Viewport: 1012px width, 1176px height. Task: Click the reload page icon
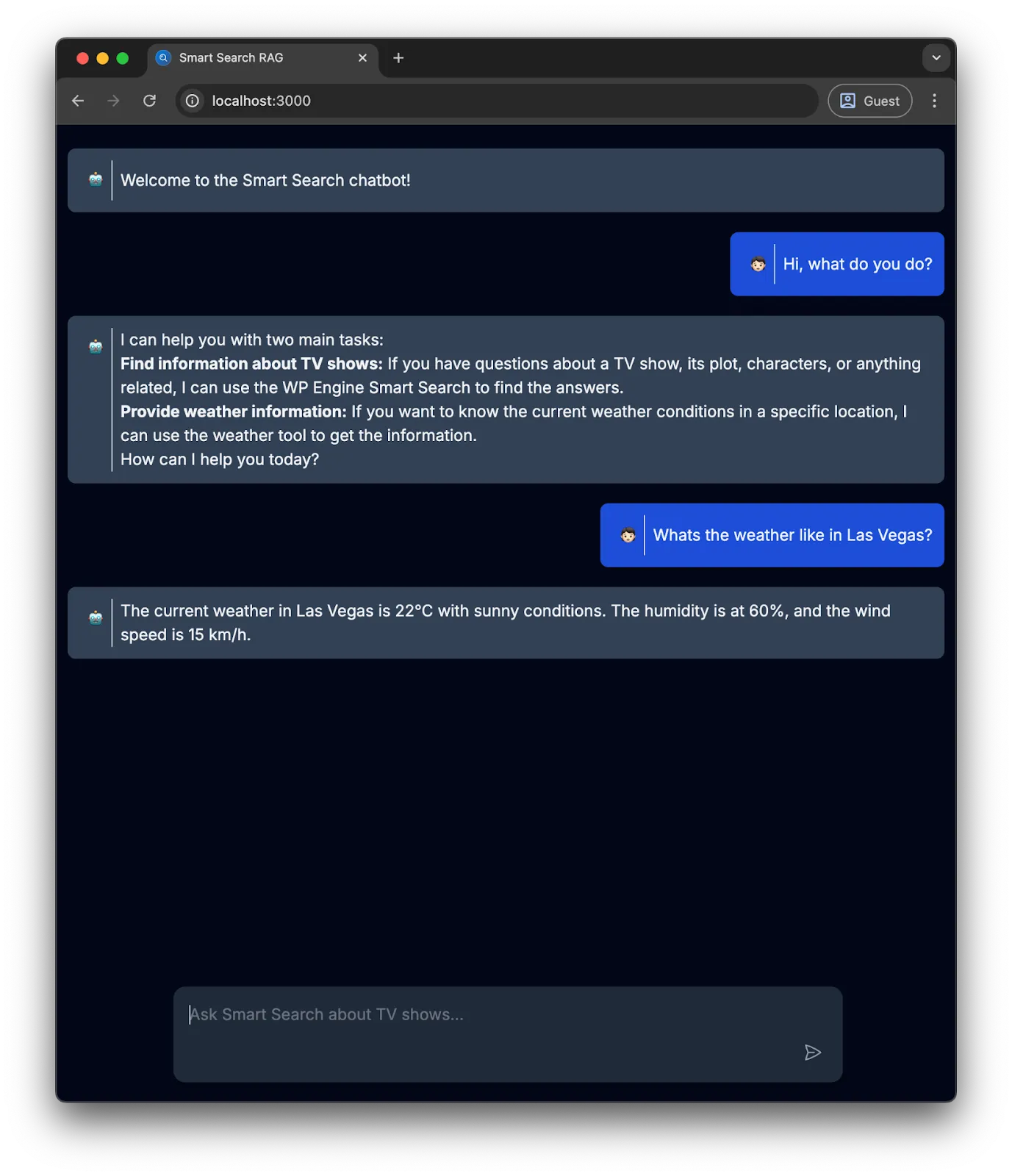[149, 101]
